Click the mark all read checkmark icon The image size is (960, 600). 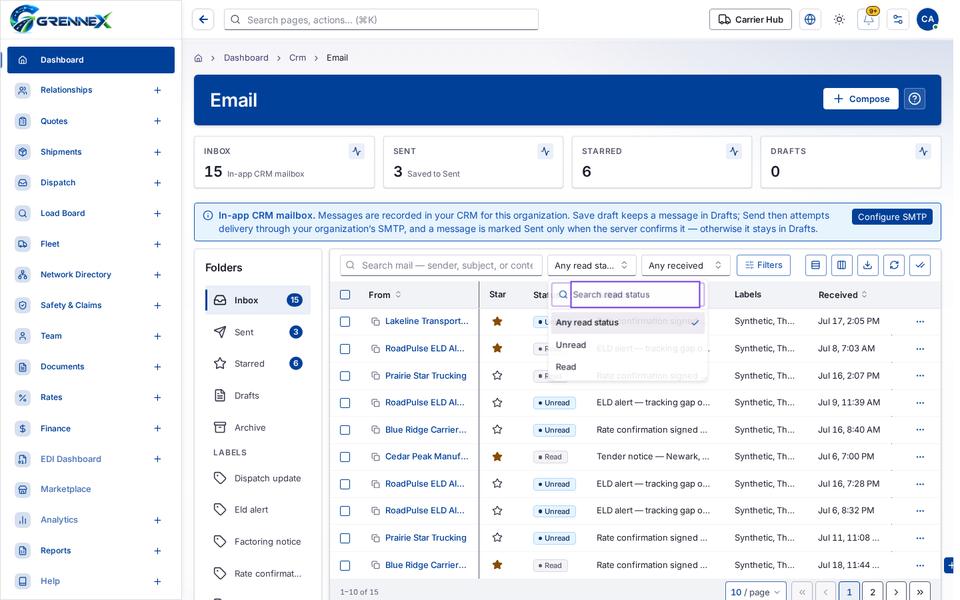920,265
